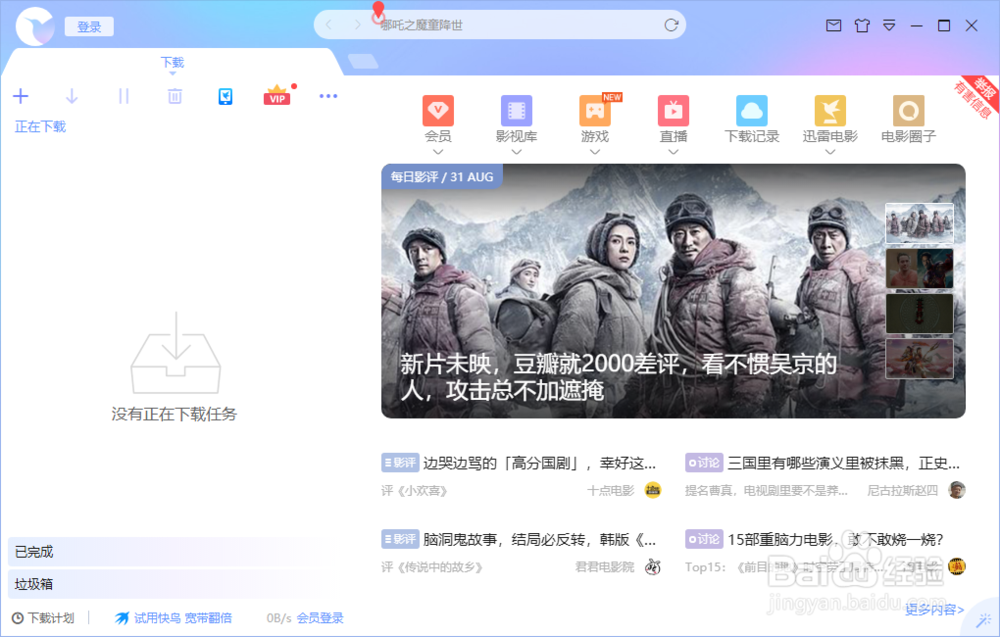Viewport: 1000px width, 637px height.
Task: Expand the chevron under 游戏
Action: [595, 152]
